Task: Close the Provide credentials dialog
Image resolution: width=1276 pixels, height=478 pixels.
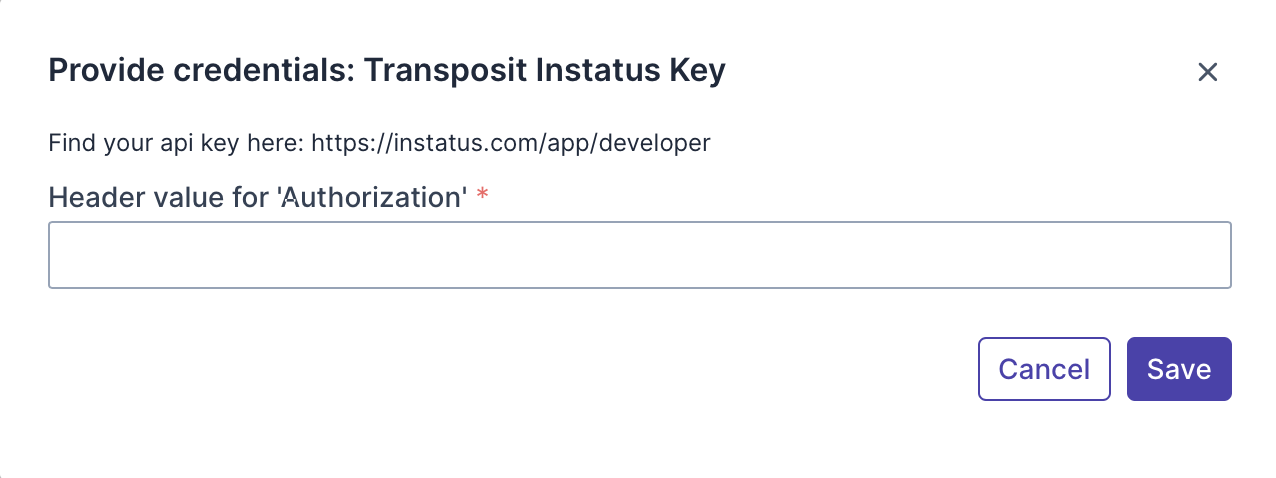Action: pos(1207,72)
